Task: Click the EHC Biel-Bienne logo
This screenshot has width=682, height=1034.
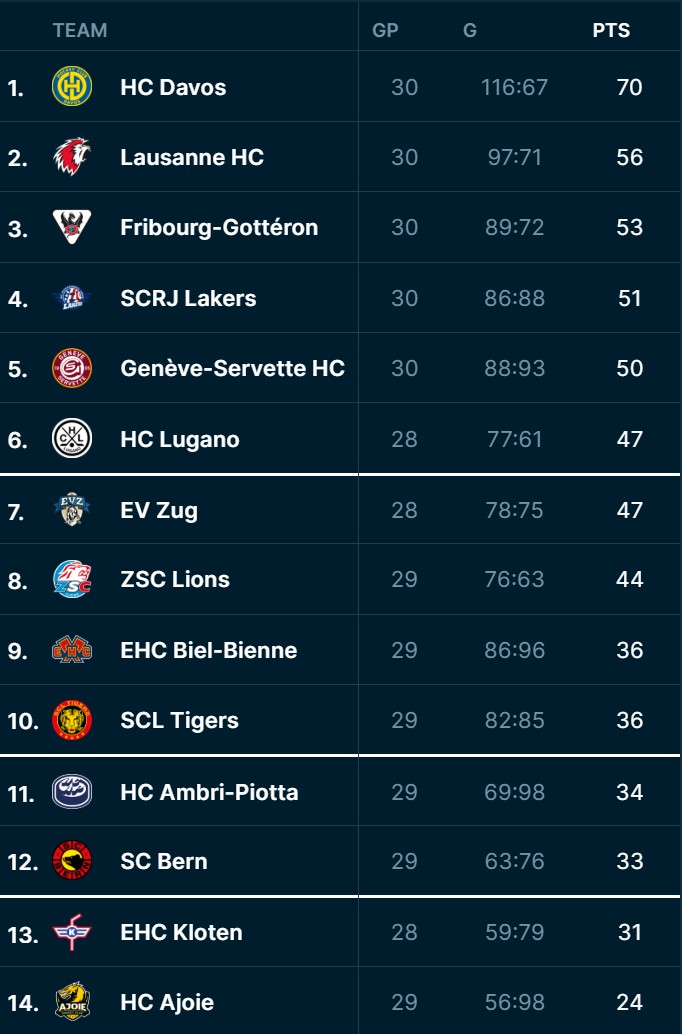Action: click(x=72, y=650)
